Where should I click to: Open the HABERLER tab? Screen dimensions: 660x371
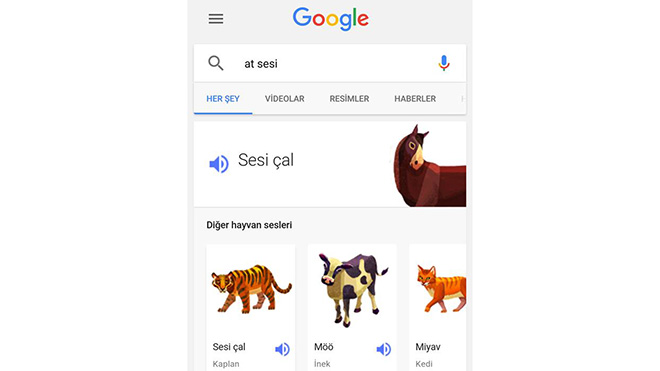pyautogui.click(x=415, y=99)
